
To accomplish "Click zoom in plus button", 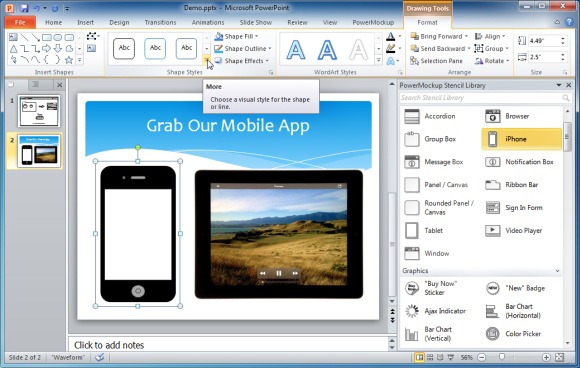I will point(546,357).
